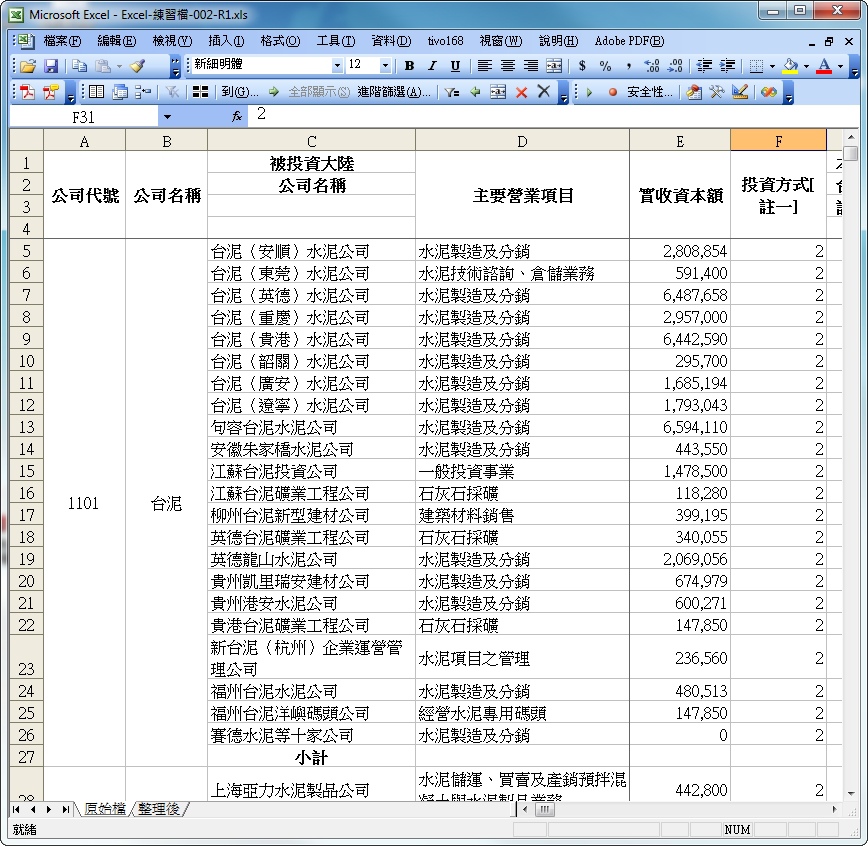Run a macro with the green play icon

(x=589, y=92)
